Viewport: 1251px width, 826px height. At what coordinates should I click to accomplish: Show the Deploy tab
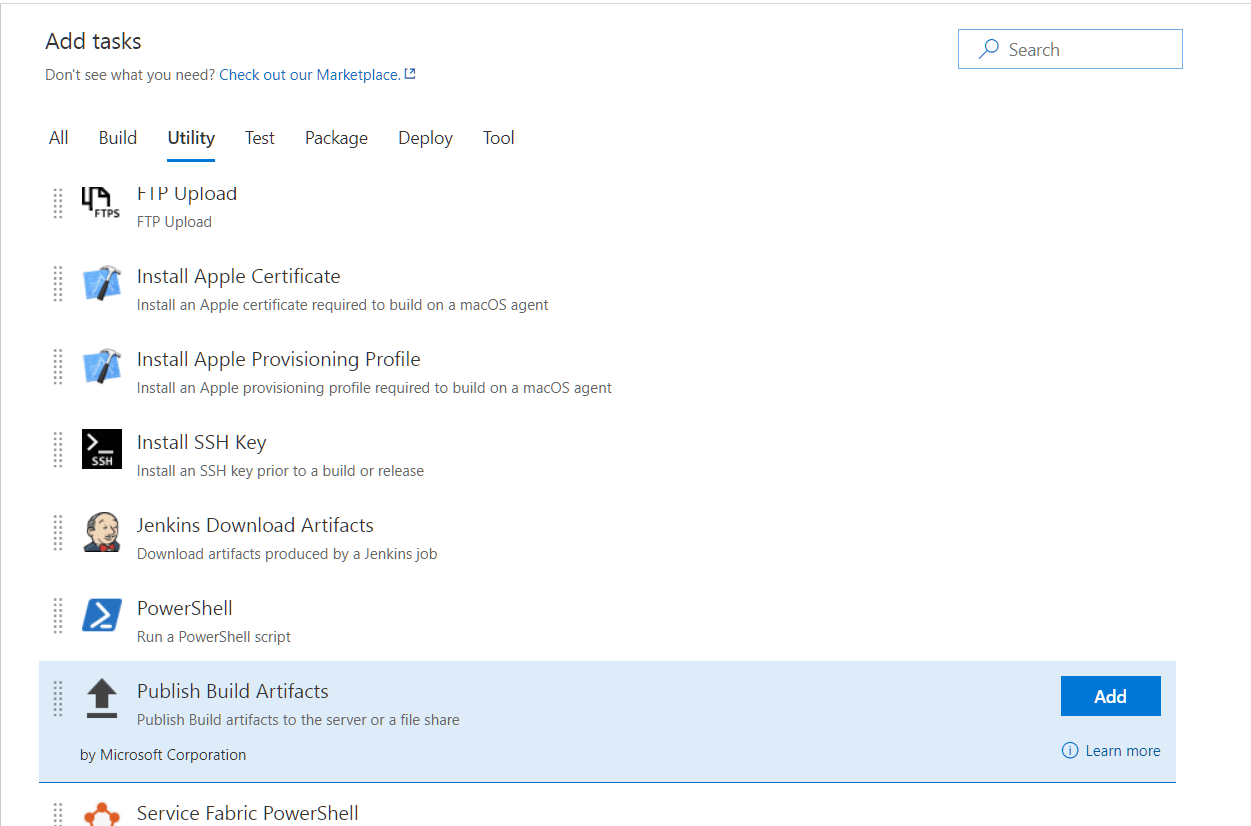point(425,138)
